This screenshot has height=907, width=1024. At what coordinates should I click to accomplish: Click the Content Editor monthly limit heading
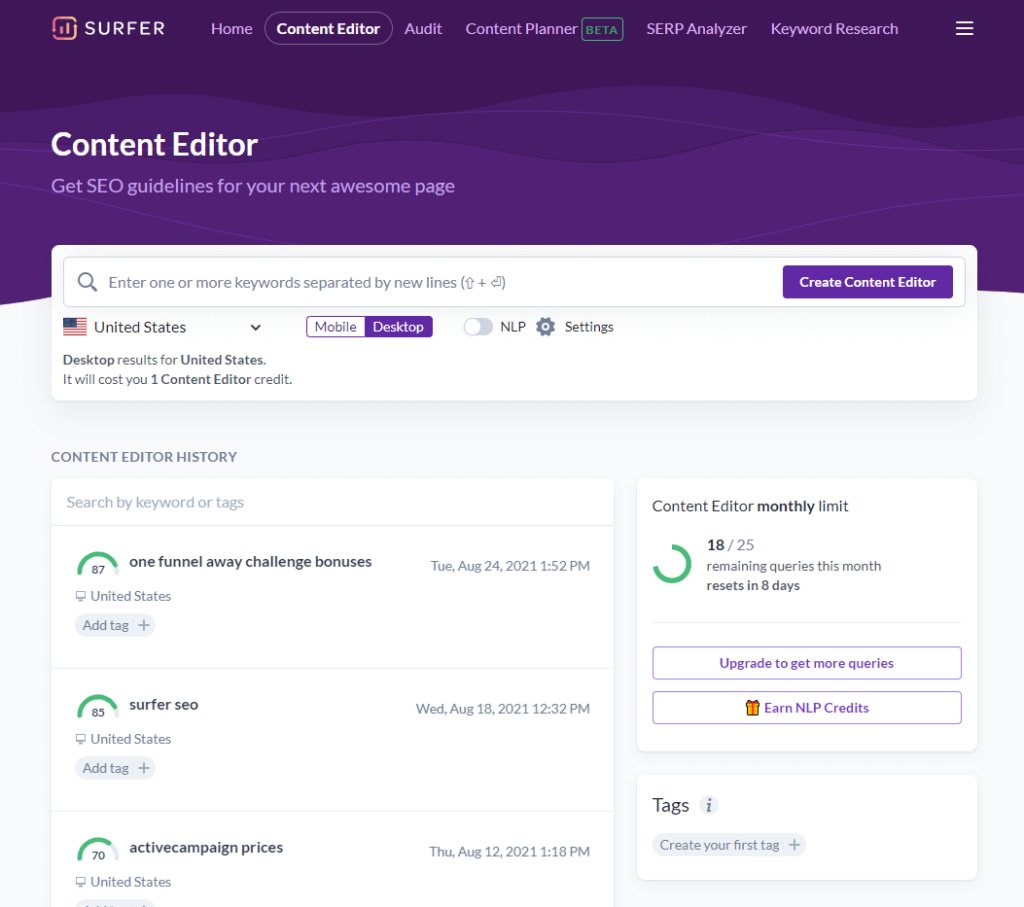pyautogui.click(x=750, y=506)
